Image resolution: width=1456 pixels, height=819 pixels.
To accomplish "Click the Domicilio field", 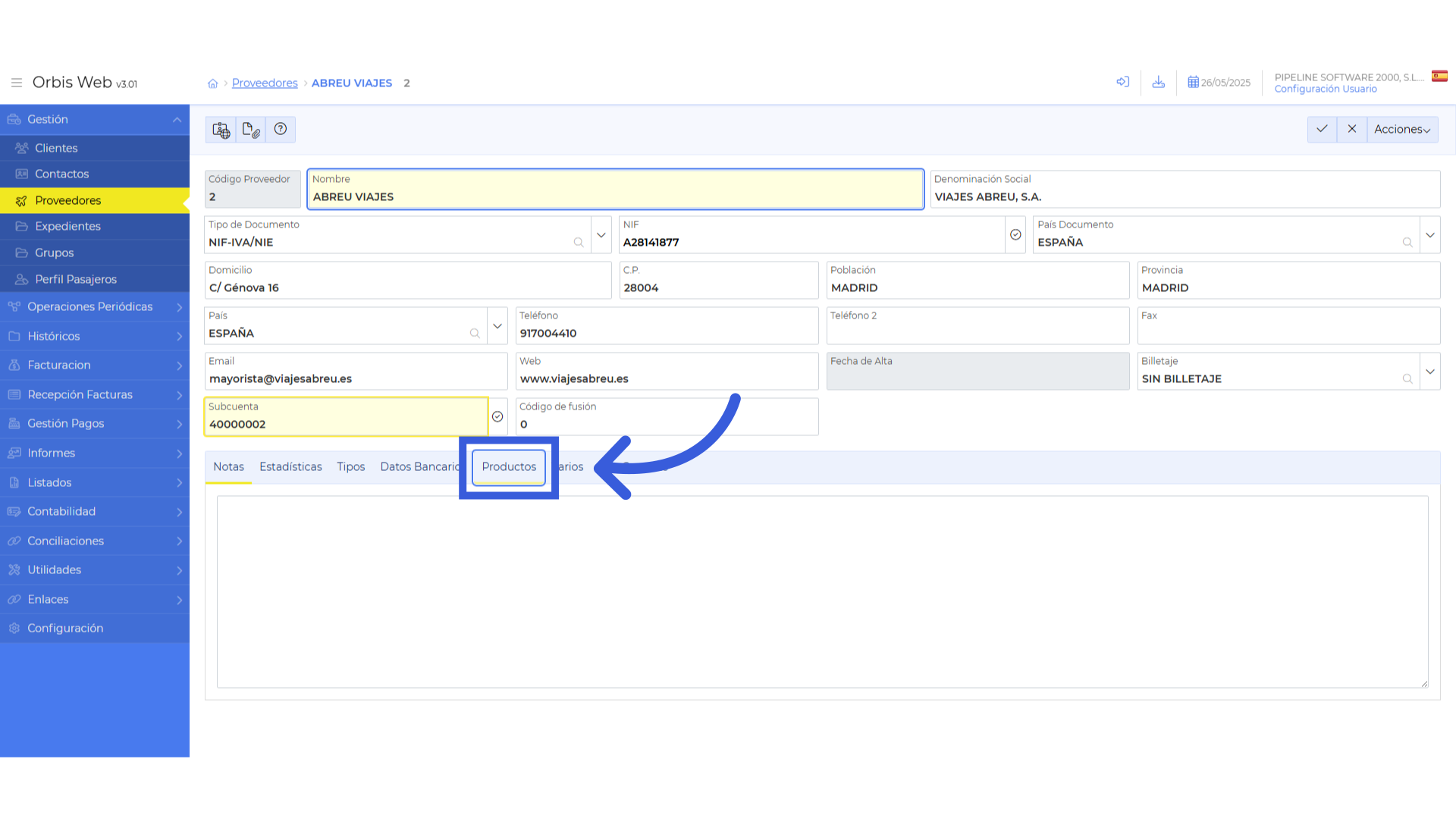I will (408, 280).
